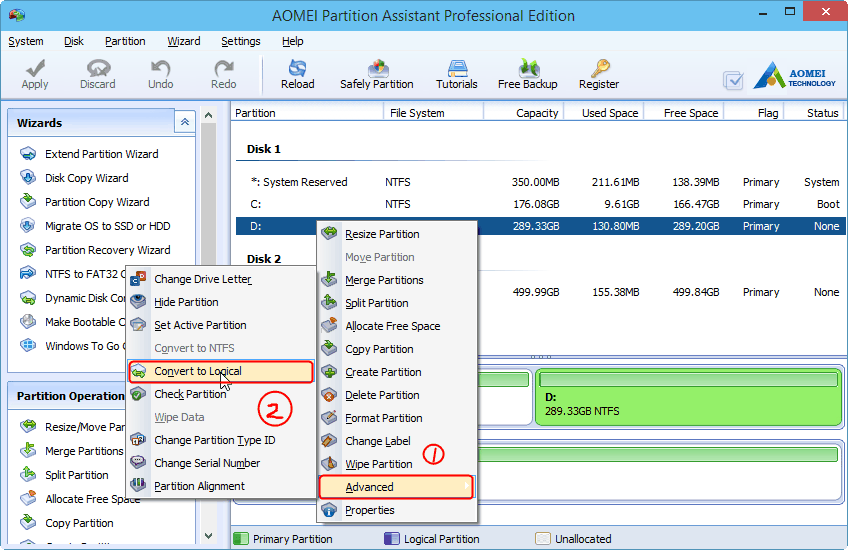
Task: Choose Delete Partition in context menu
Action: [397, 395]
